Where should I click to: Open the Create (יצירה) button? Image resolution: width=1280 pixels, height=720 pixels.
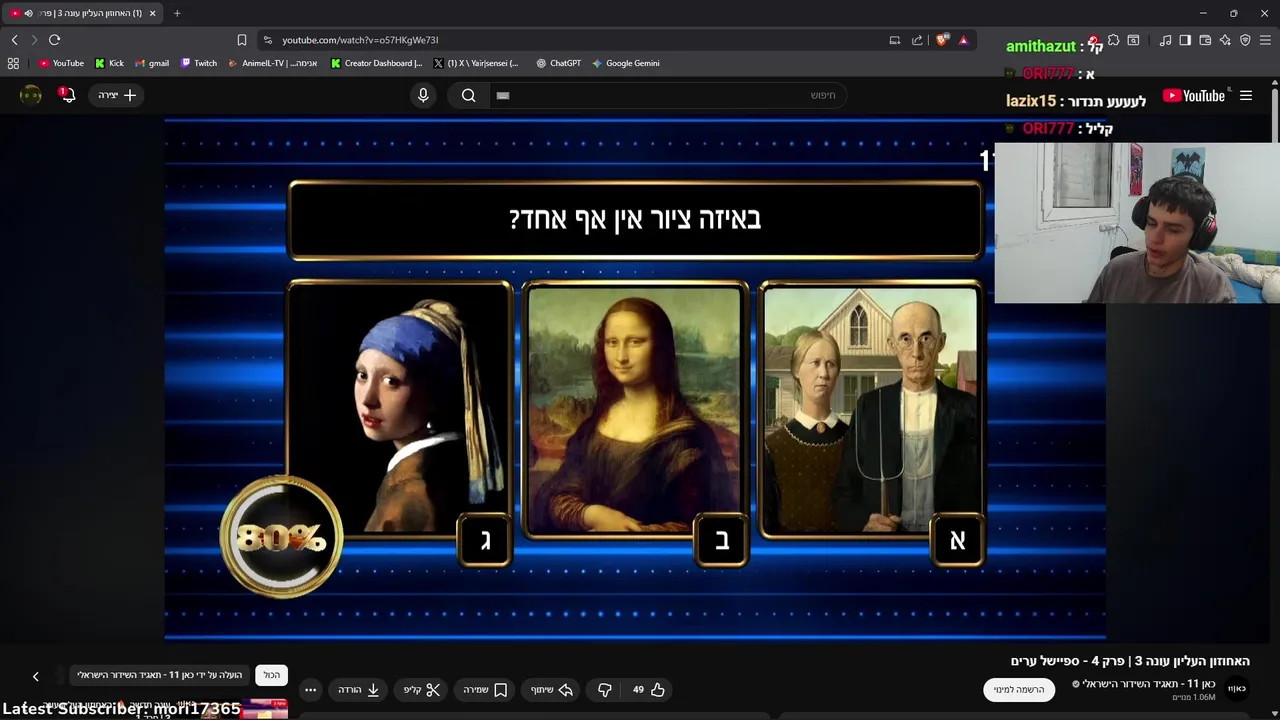117,95
